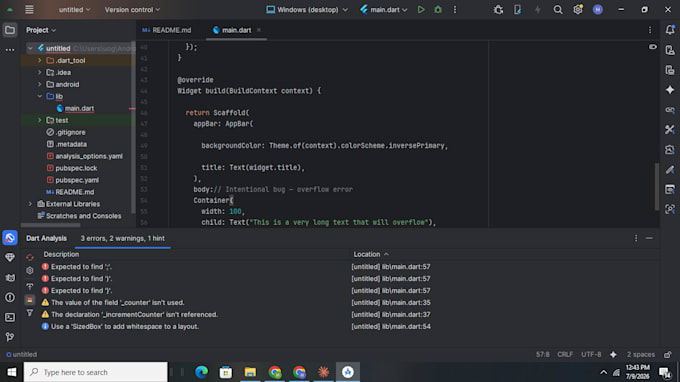Sort by the Location column header
This screenshot has width=680, height=382.
point(371,254)
